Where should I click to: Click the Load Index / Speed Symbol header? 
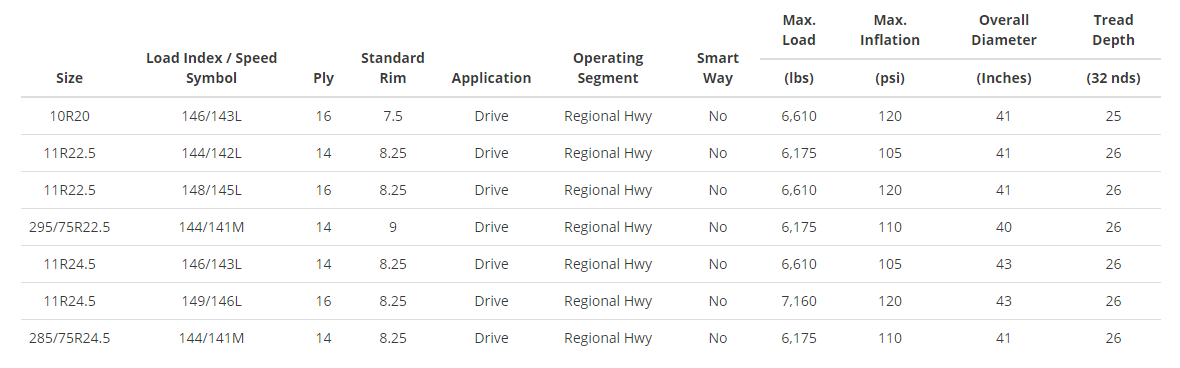211,68
